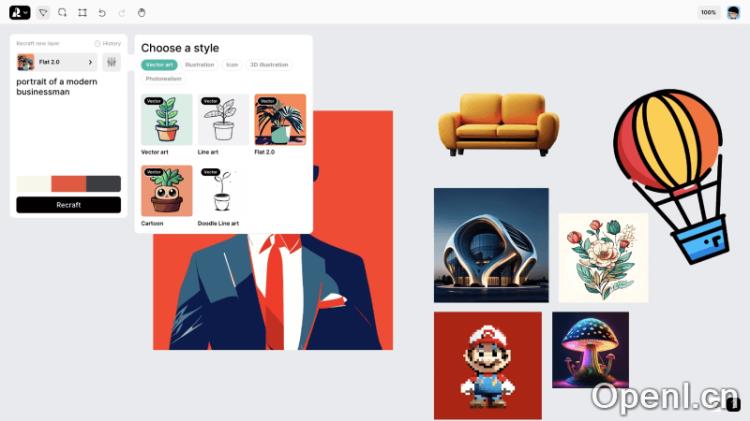Open the sliders settings icon beside Flat 2.0

111,62
